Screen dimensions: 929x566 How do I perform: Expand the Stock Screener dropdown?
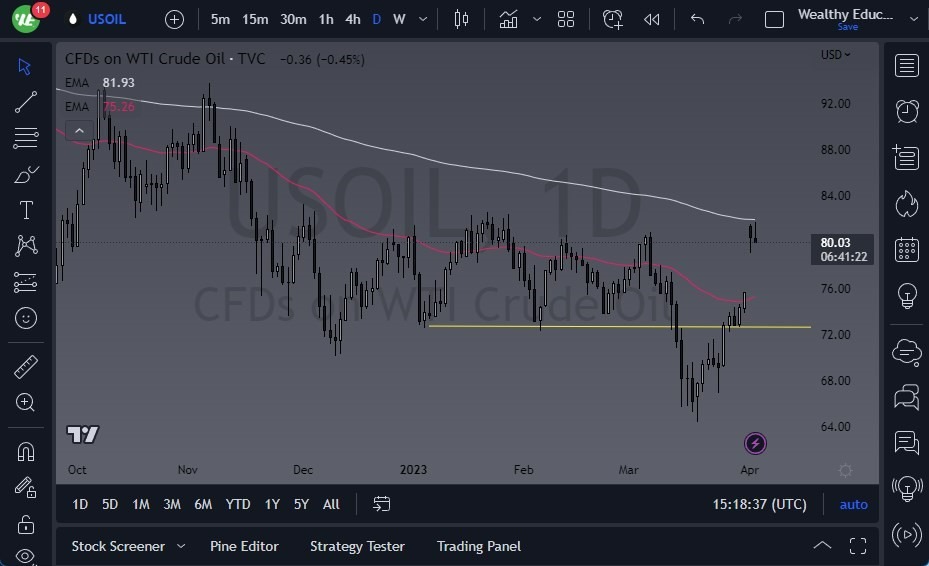coord(181,546)
